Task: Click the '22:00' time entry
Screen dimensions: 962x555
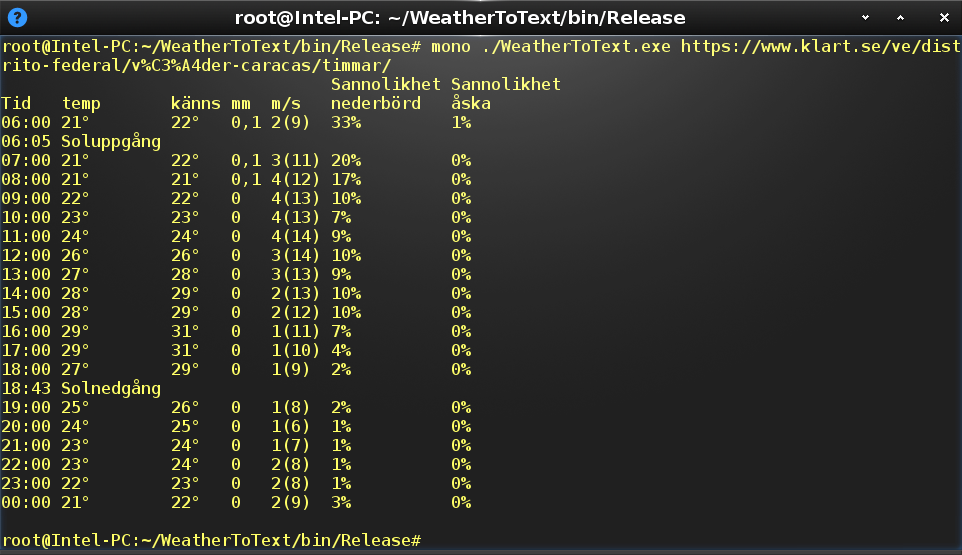Action: [x=26, y=465]
